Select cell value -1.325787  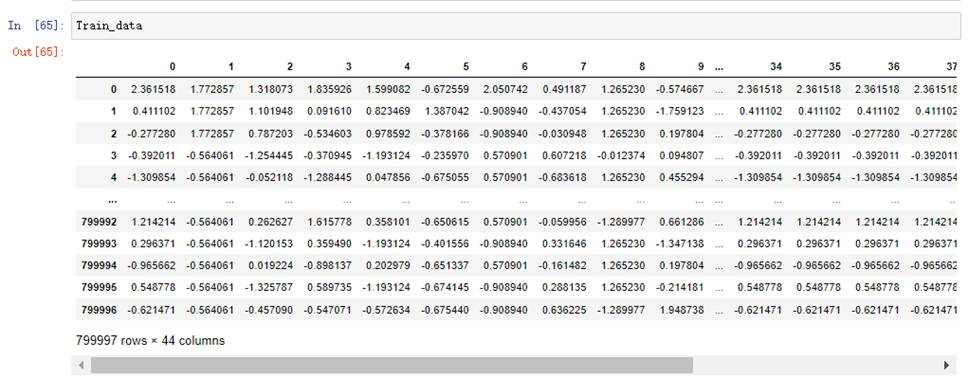click(269, 288)
